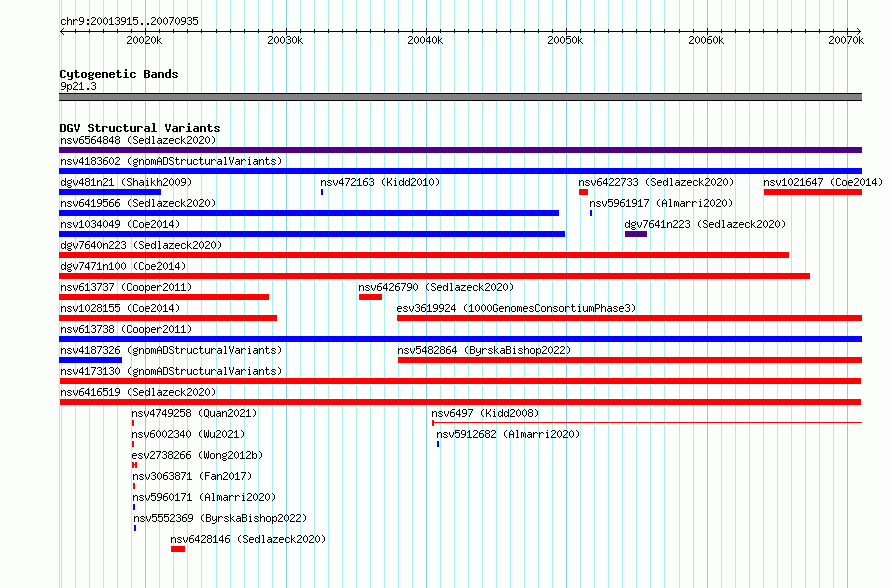Open the nsv6416519 (Sedlazeck2020) label
Screen dimensions: 890x588
tap(138, 392)
